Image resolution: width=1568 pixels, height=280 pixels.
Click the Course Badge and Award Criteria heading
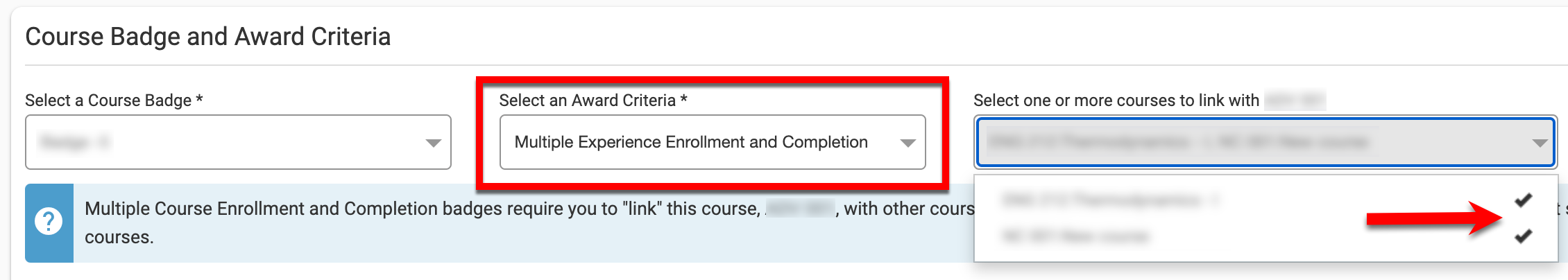208,37
